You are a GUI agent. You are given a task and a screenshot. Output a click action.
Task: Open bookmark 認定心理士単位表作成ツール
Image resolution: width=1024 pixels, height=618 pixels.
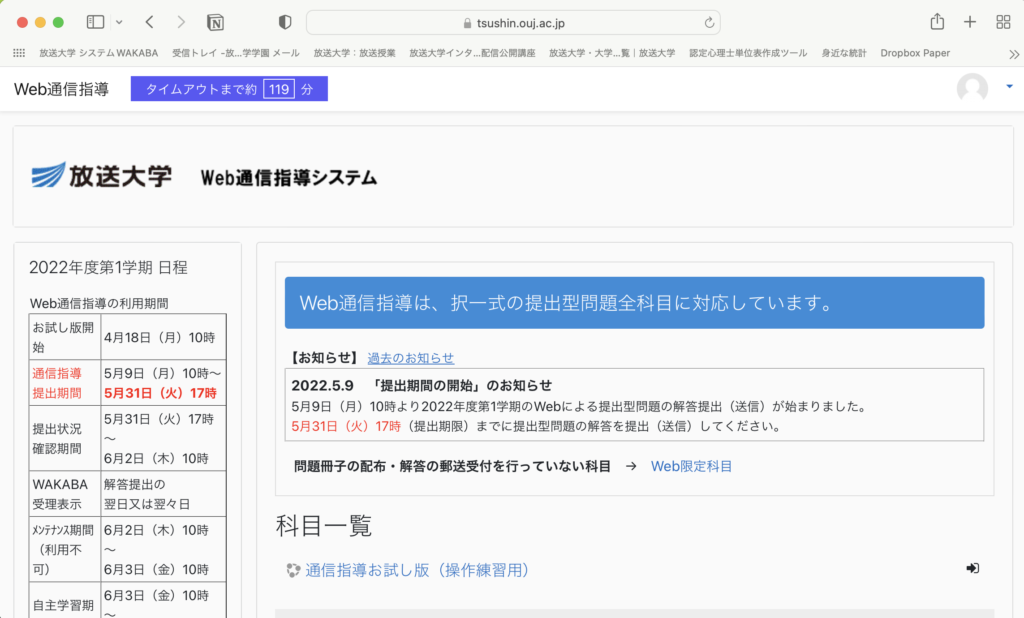pos(748,53)
